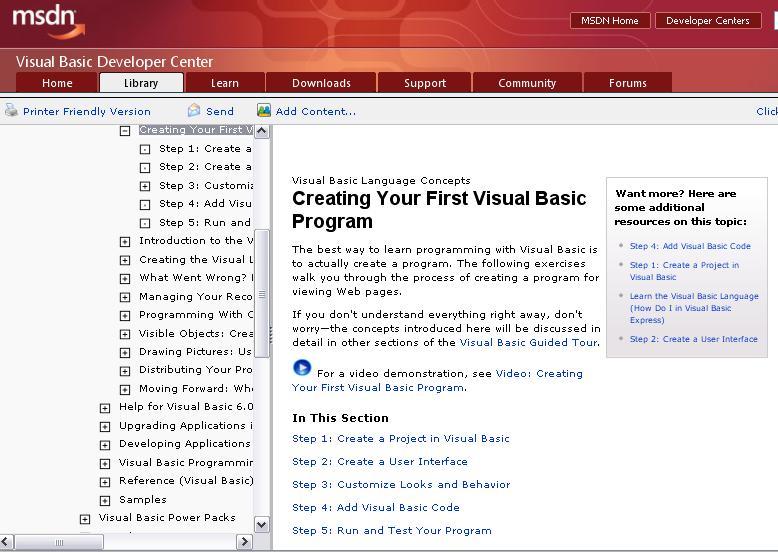This screenshot has width=778, height=552.
Task: Click the printer icon beside Printer Friendly Version
Action: click(x=11, y=110)
